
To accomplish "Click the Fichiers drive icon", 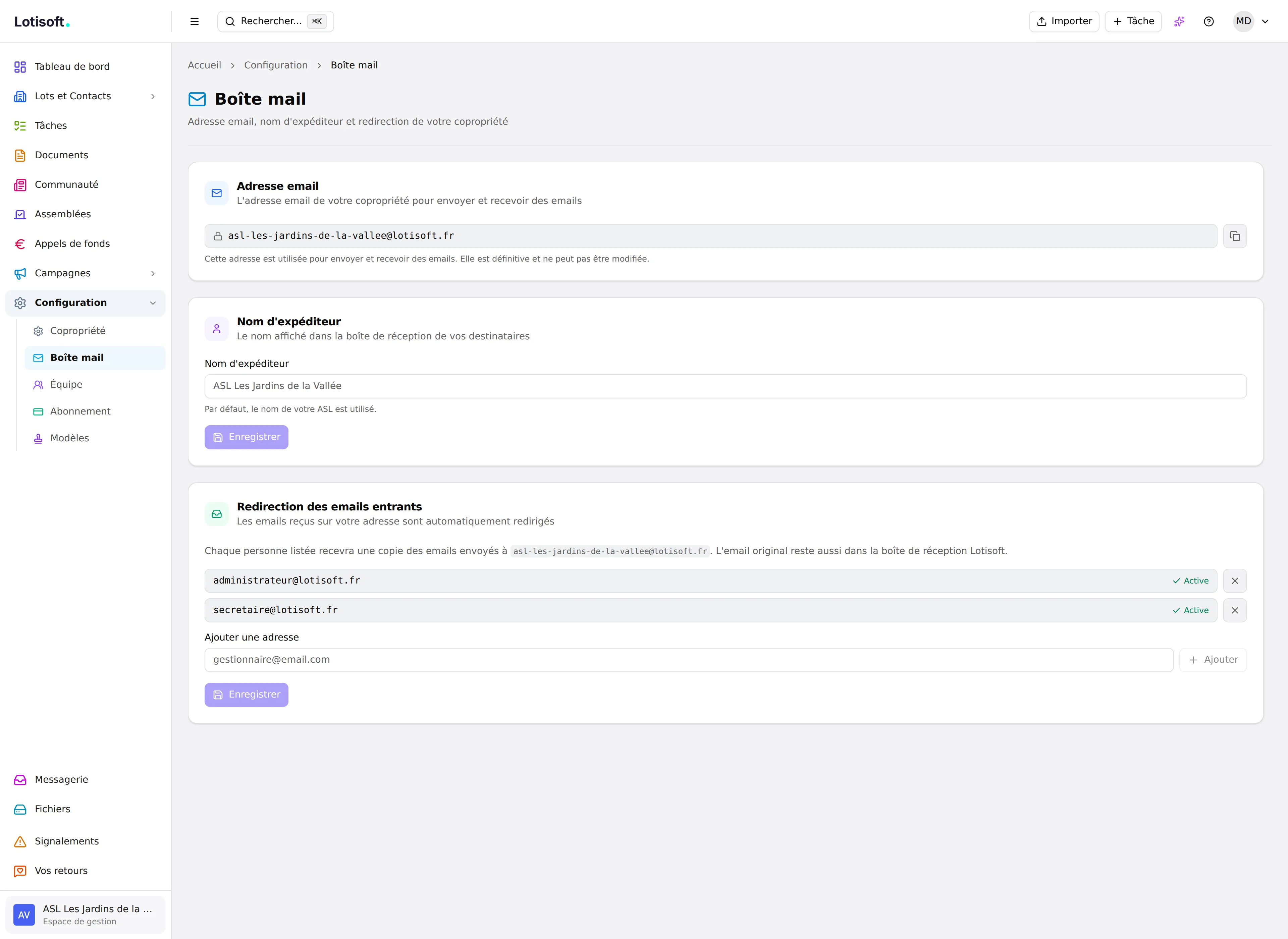I will tap(20, 810).
